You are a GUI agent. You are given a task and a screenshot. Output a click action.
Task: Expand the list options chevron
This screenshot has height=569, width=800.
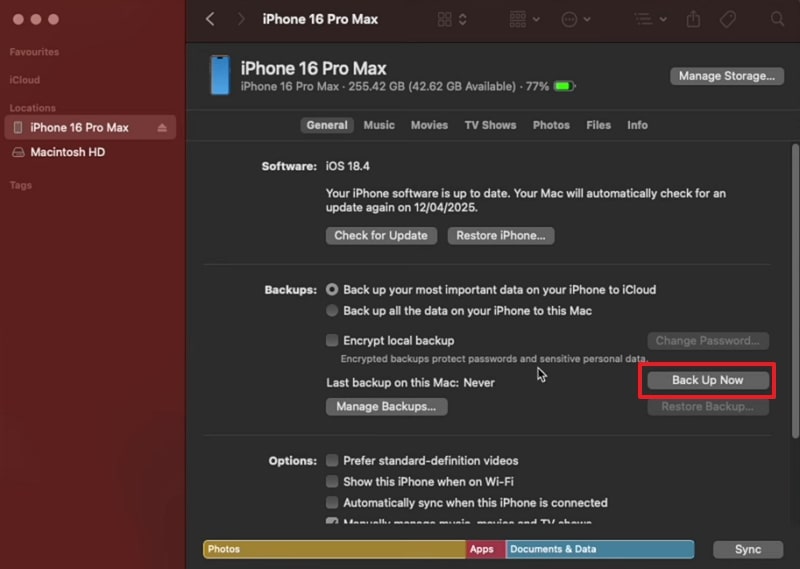click(x=663, y=19)
